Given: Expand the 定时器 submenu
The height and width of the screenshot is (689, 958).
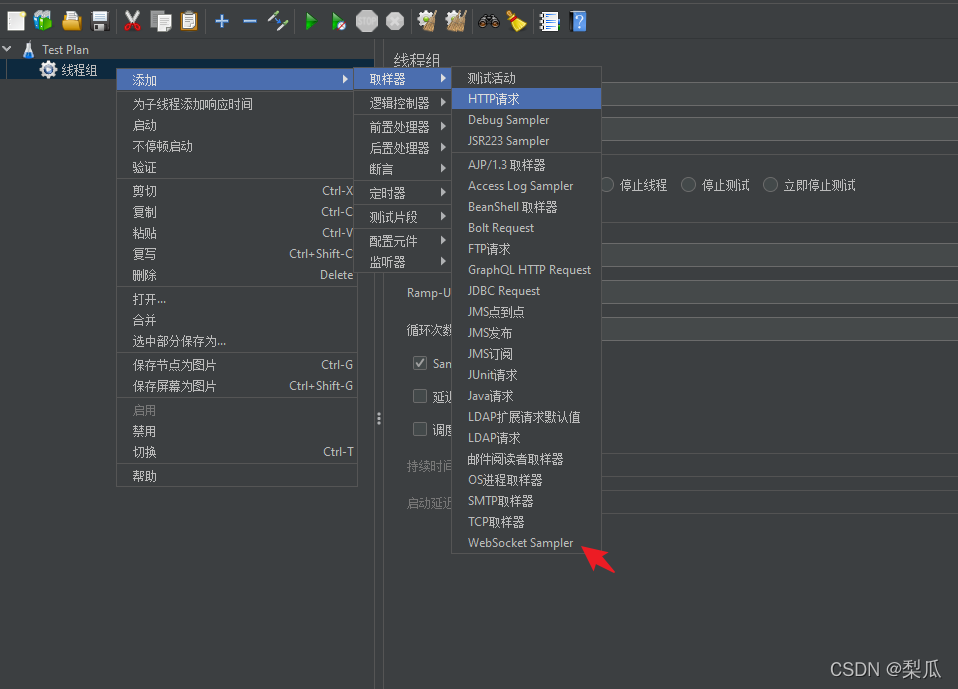Looking at the screenshot, I should tap(402, 193).
